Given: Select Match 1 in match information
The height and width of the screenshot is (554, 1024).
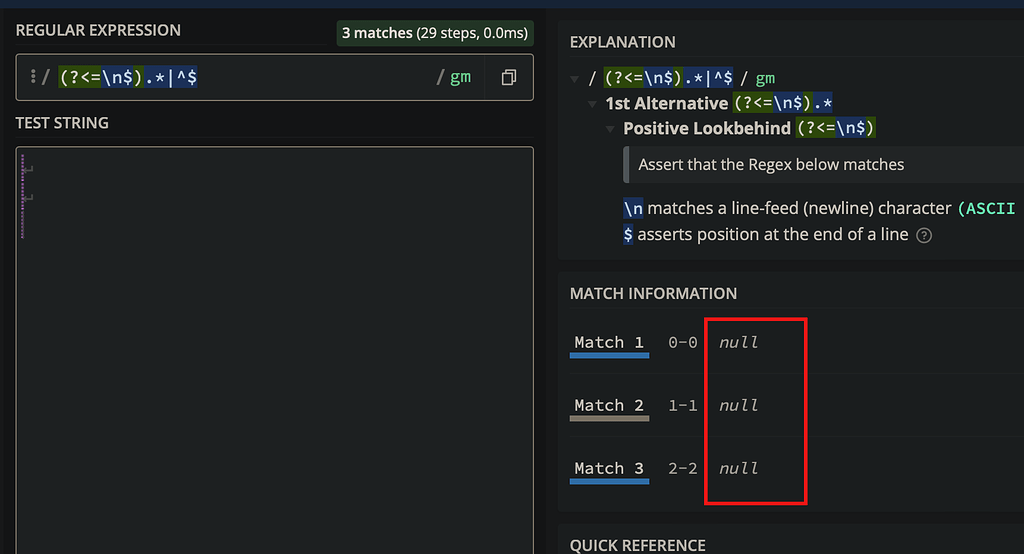Looking at the screenshot, I should click(609, 342).
